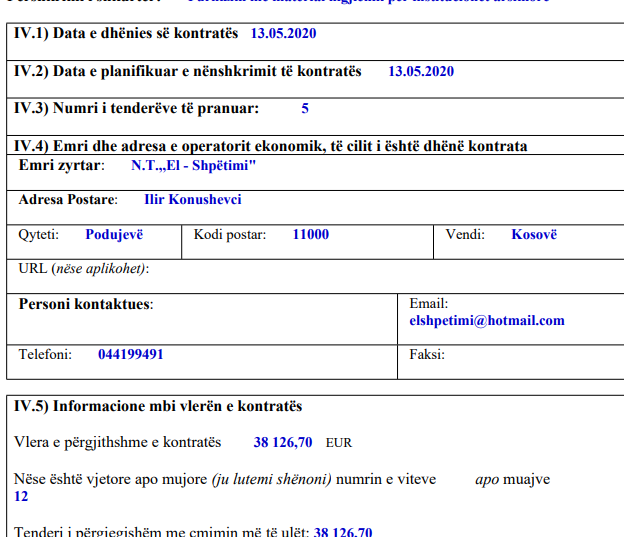Click the number of tenders received value 5
This screenshot has width=624, height=537.
pos(305,108)
